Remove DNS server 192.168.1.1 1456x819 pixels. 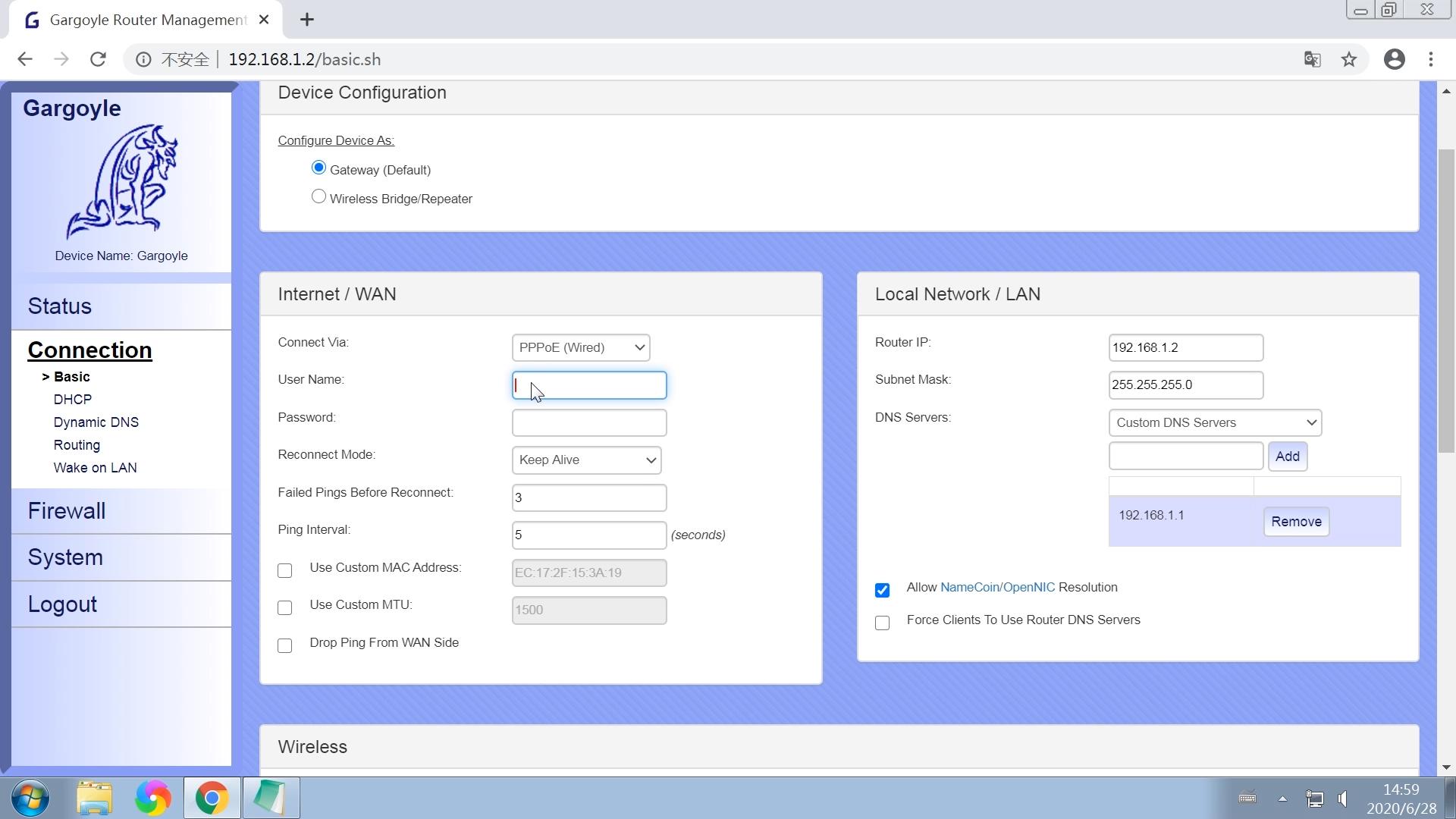(x=1295, y=522)
